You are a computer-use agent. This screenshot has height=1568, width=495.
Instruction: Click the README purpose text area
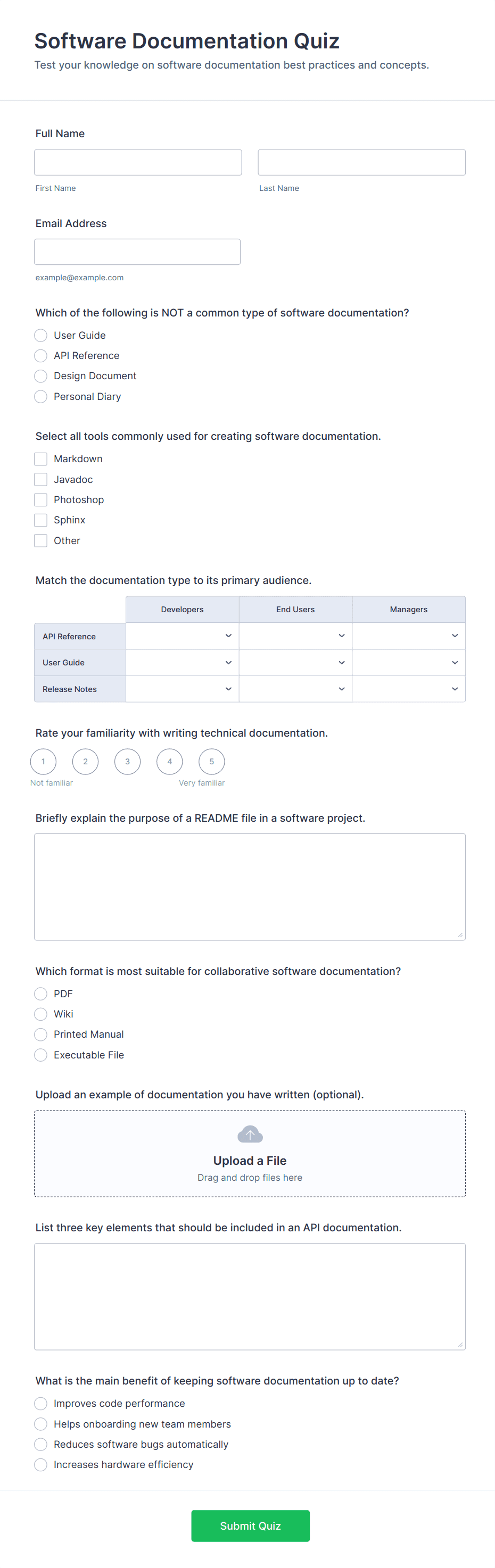250,887
